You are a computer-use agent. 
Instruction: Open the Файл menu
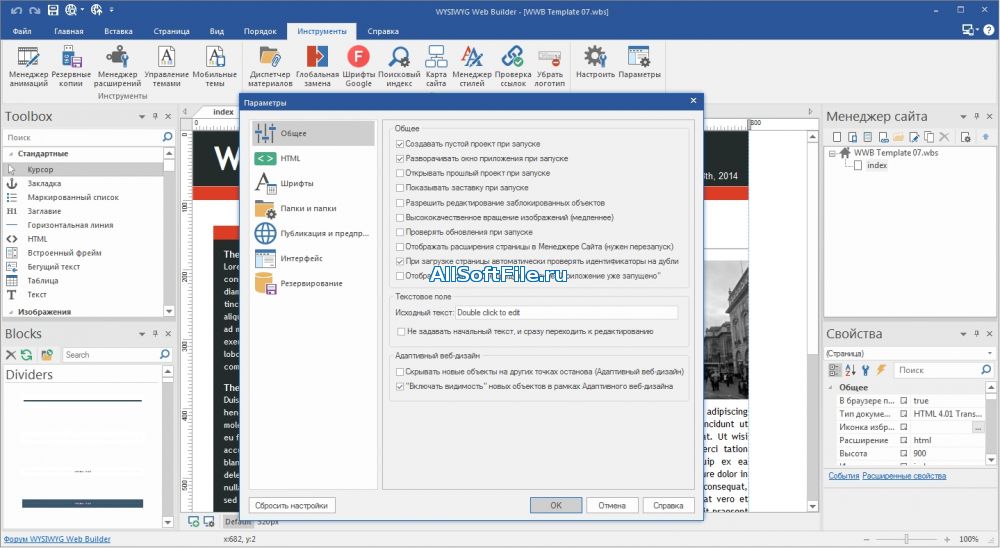[22, 31]
